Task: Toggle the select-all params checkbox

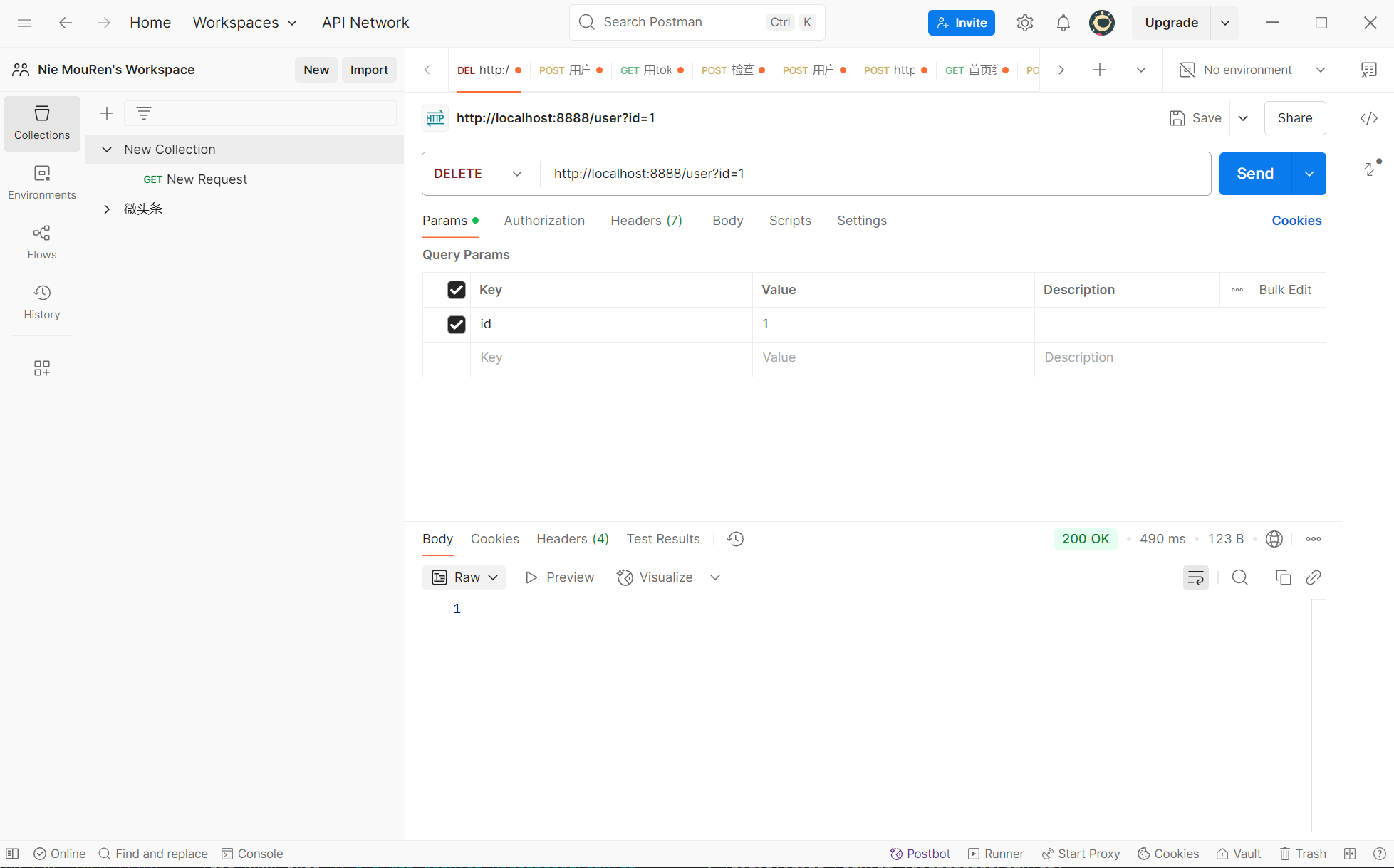Action: coord(457,290)
